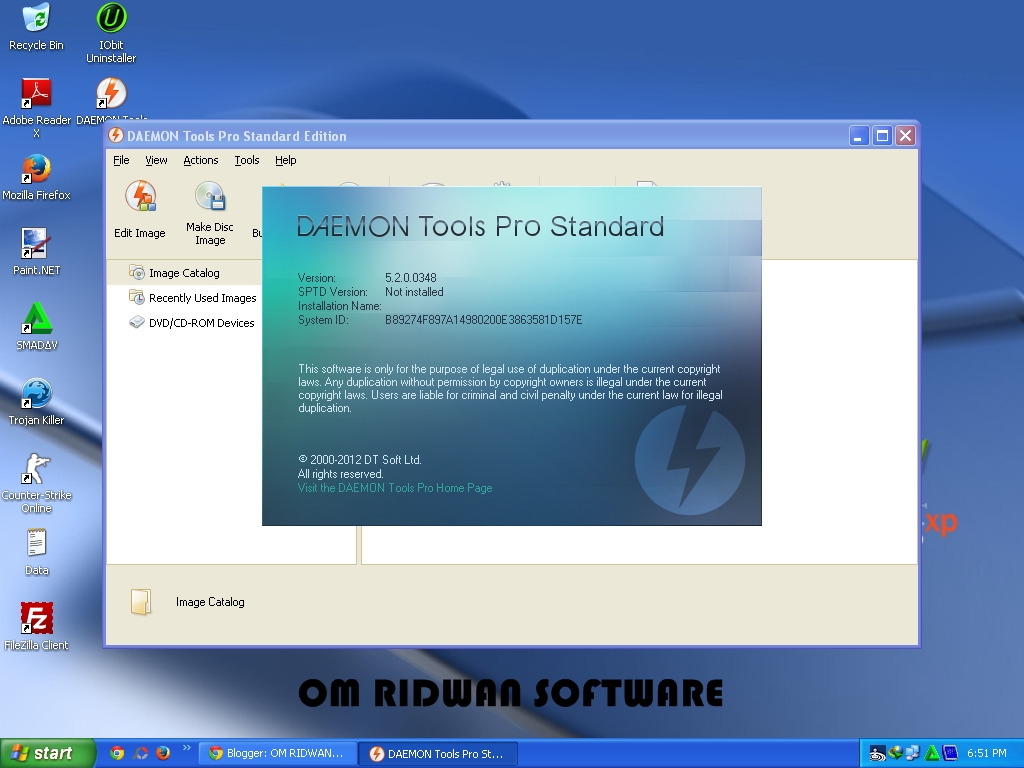The width and height of the screenshot is (1024, 768).
Task: Select Image Catalog in the tree
Action: tap(184, 273)
